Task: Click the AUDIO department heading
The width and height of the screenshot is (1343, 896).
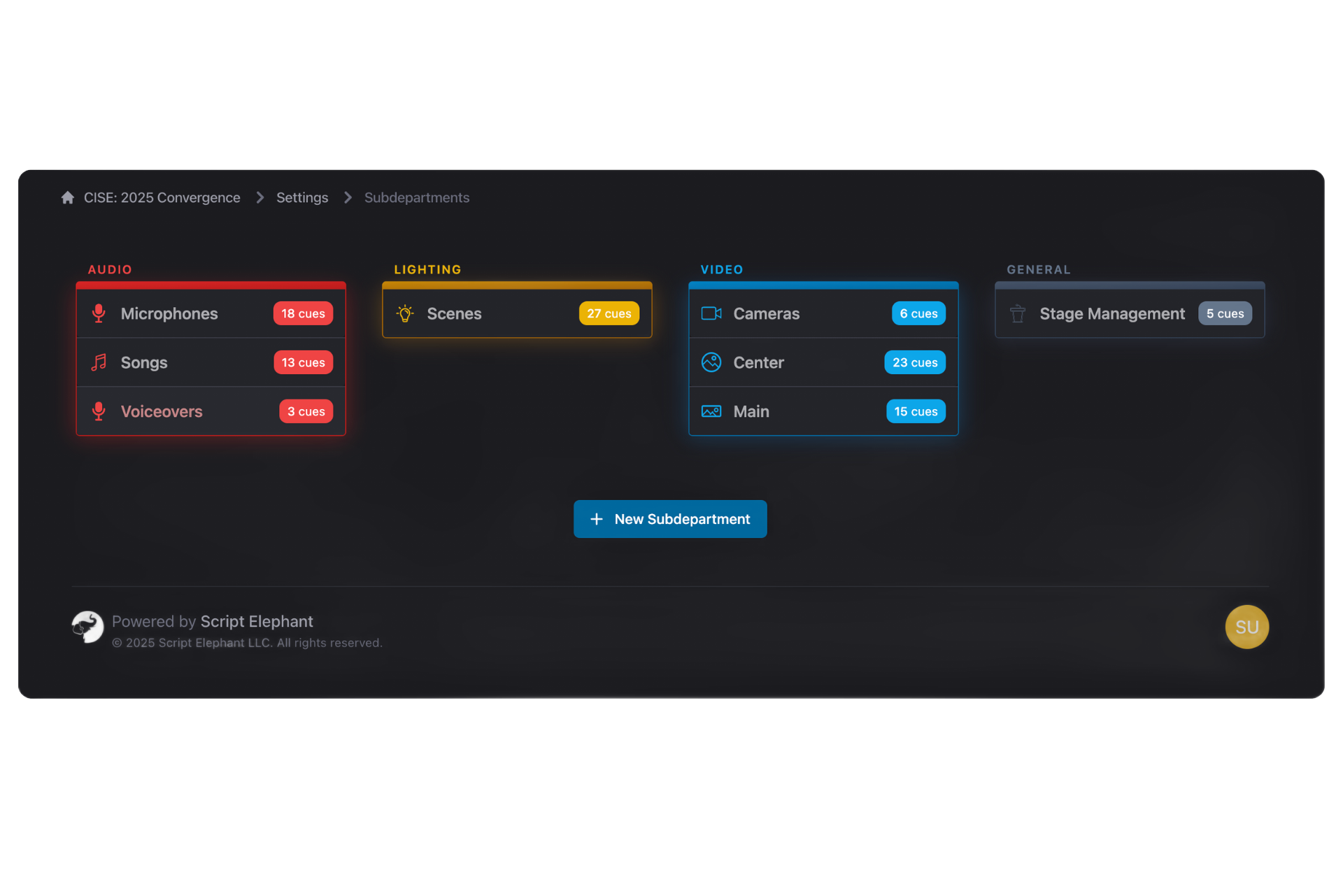Action: 110,269
